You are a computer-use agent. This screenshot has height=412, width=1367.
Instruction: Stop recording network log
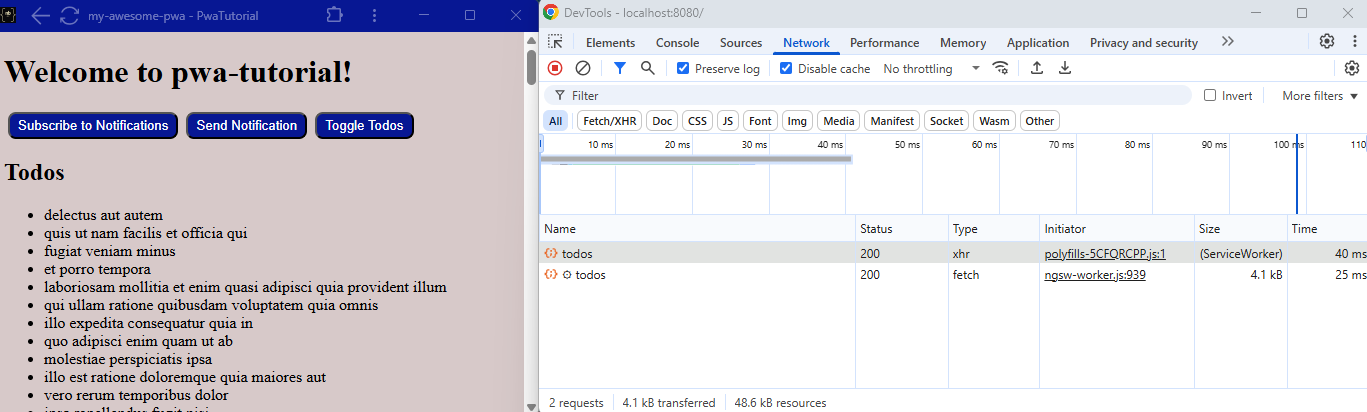[555, 68]
